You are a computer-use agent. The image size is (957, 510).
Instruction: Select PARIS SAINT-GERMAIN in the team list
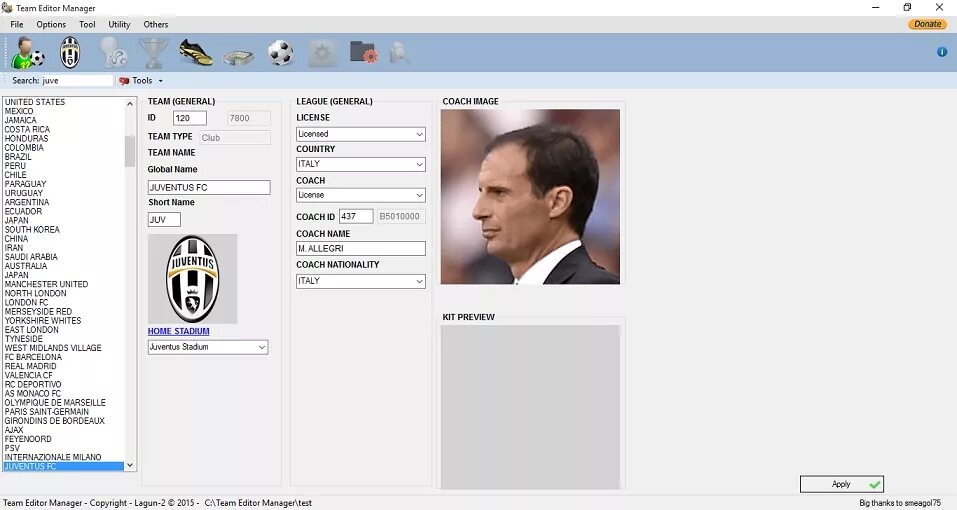[x=46, y=412]
